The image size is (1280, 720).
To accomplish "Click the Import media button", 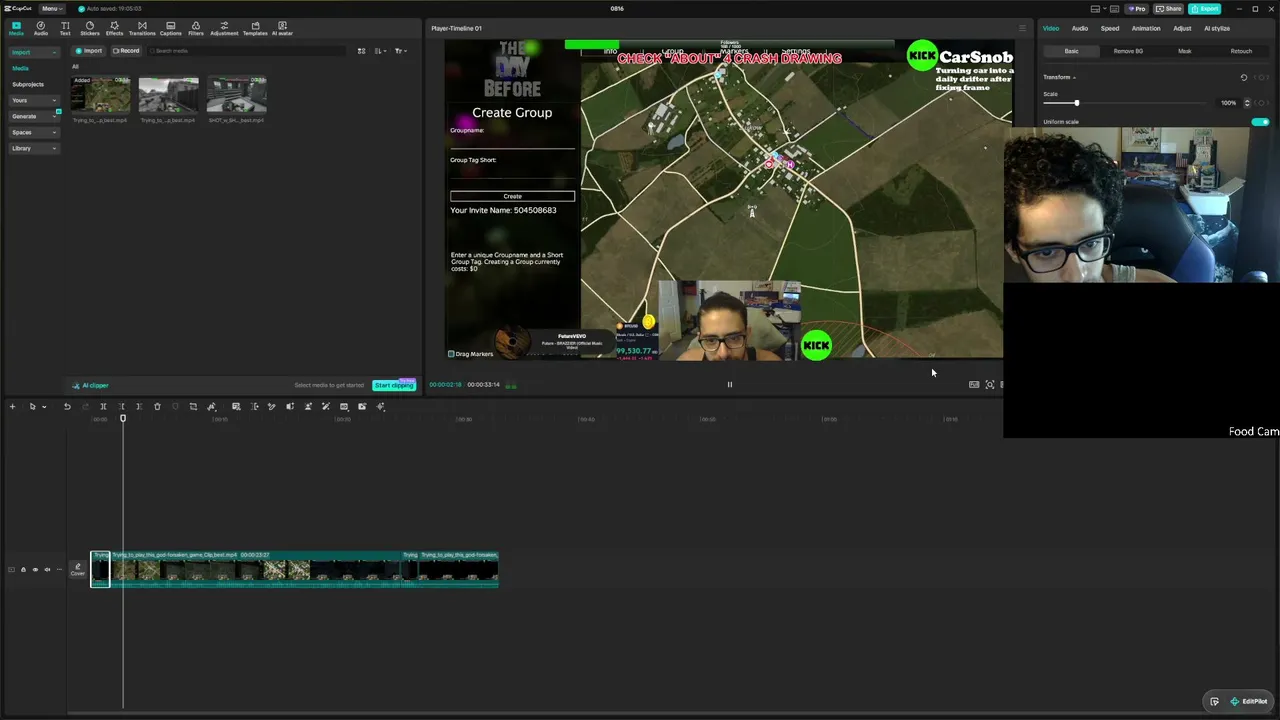I will (x=90, y=51).
